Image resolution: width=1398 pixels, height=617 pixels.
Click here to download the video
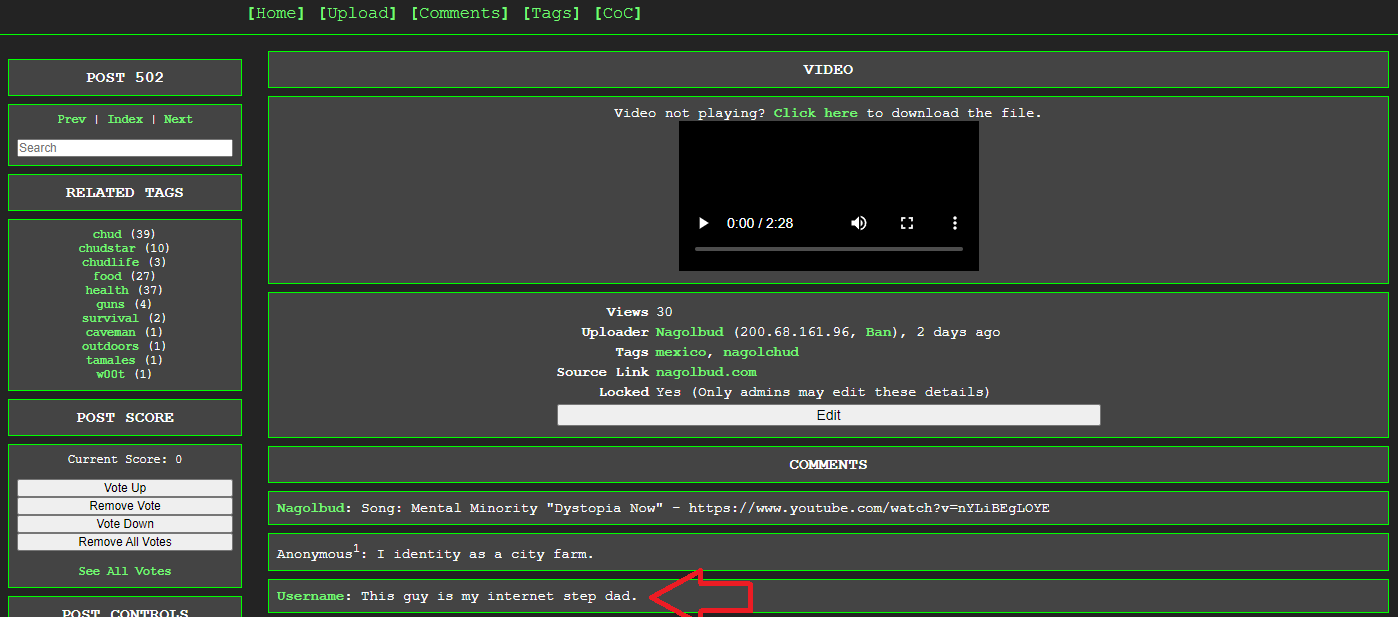(x=815, y=113)
